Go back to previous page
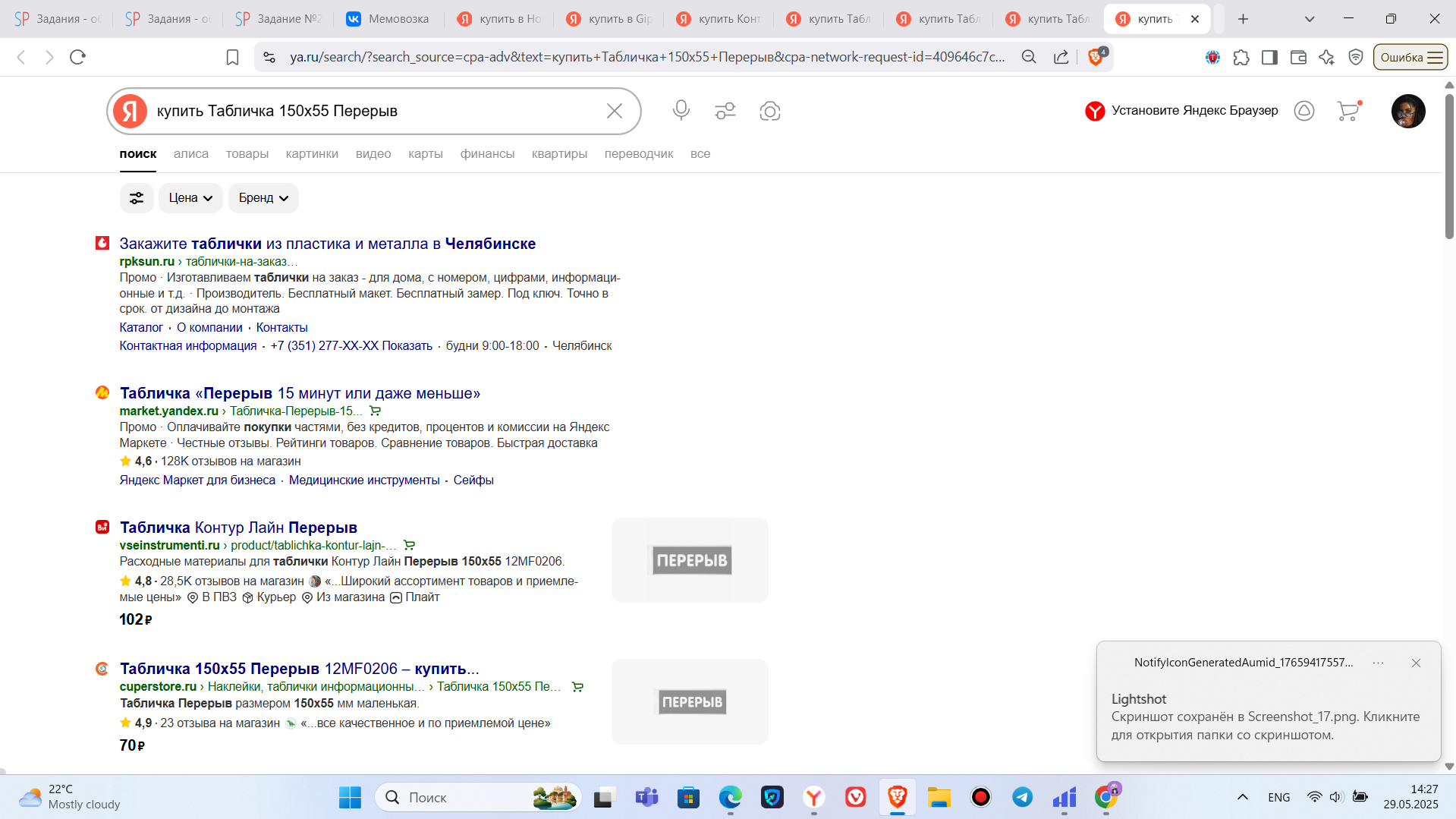 pyautogui.click(x=21, y=57)
